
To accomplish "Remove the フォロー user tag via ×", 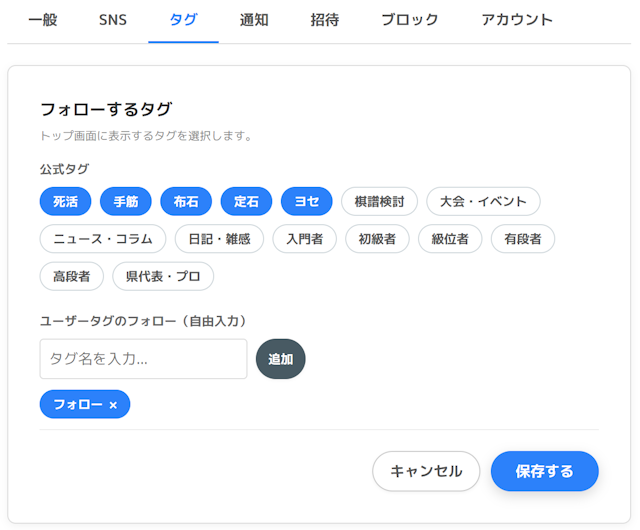I will pos(113,405).
